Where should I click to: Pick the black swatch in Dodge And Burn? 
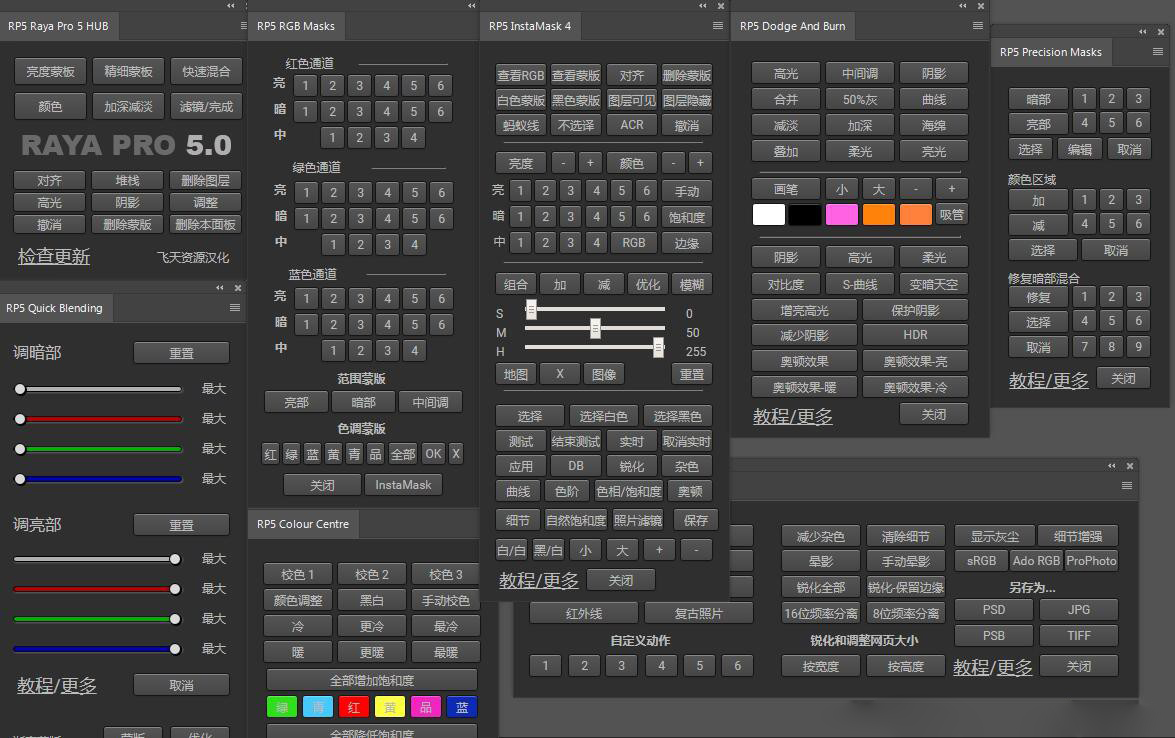click(805, 215)
